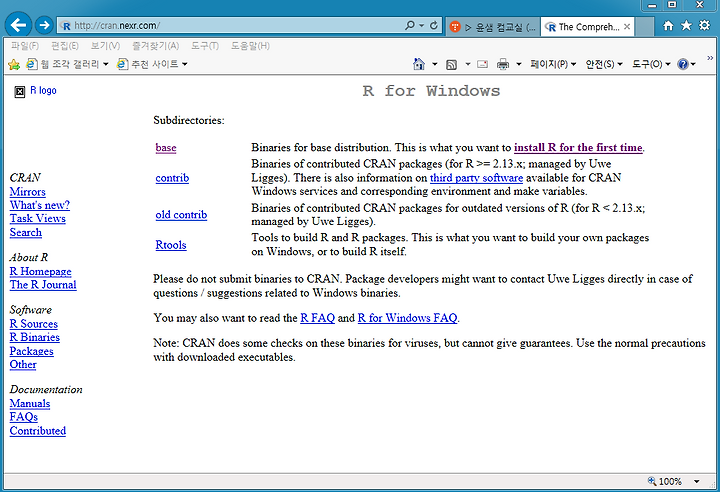Click the broken R logo image placeholder
This screenshot has height=492, width=720.
tap(19, 92)
